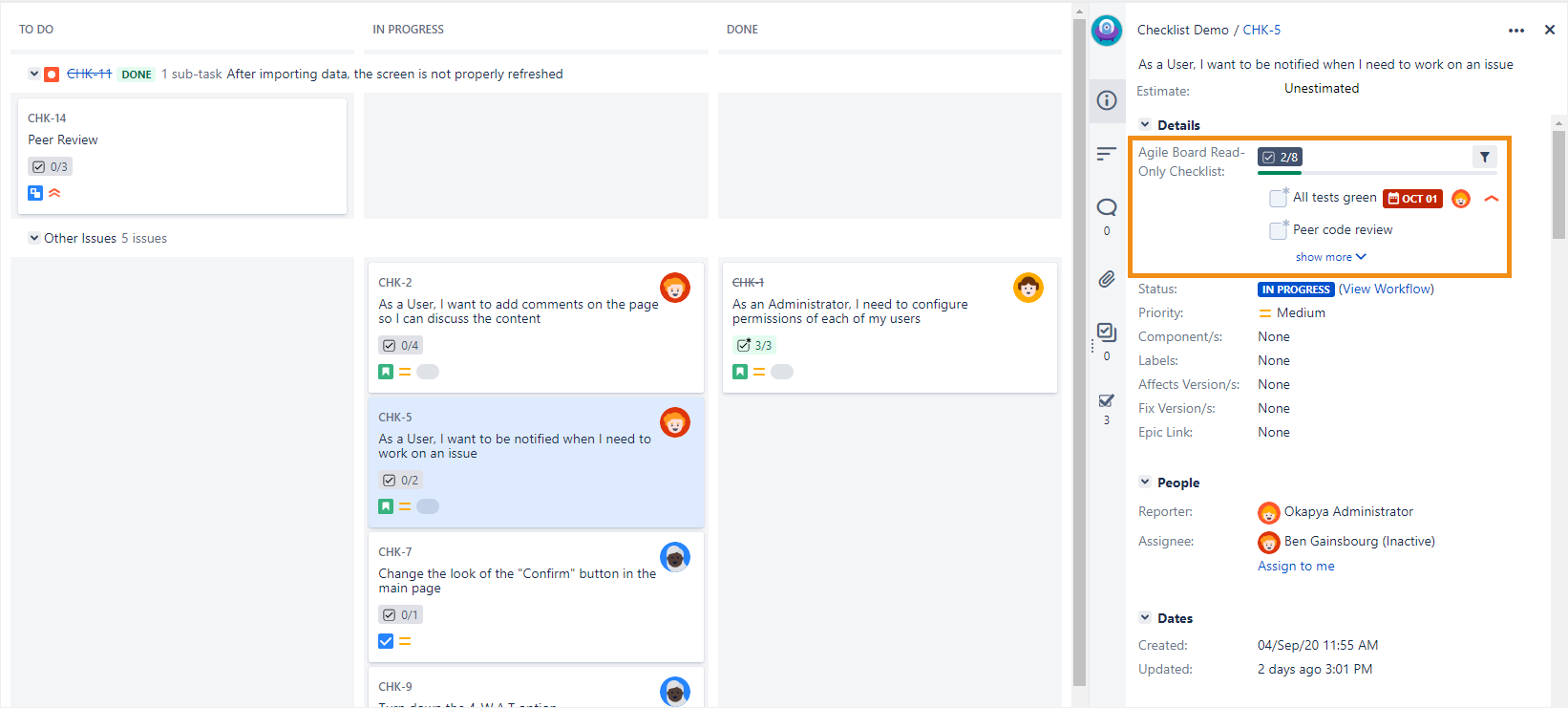This screenshot has height=708, width=1568.
Task: Click the sub-tasks icon with count 3
Action: 1107,401
